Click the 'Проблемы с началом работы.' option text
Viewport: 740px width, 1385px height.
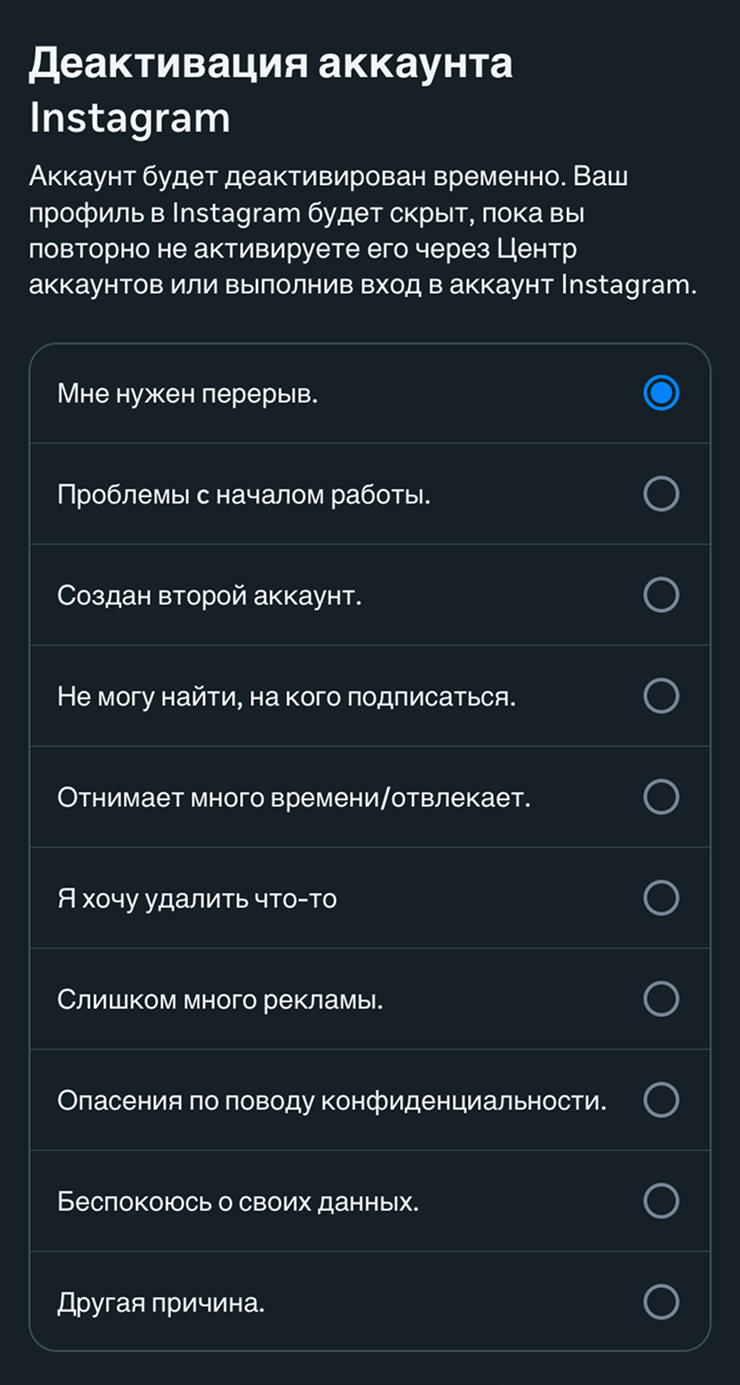[x=244, y=495]
